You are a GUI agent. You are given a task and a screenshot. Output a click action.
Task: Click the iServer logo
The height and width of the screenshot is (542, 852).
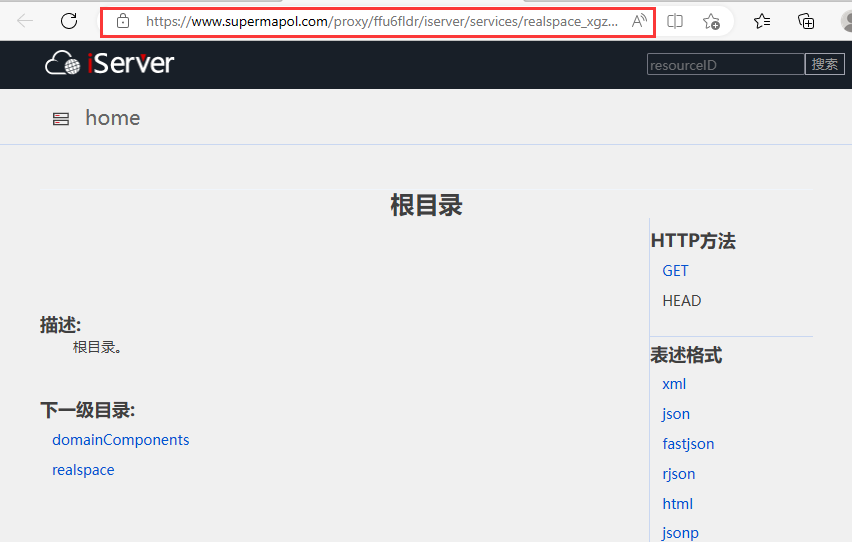pos(110,64)
